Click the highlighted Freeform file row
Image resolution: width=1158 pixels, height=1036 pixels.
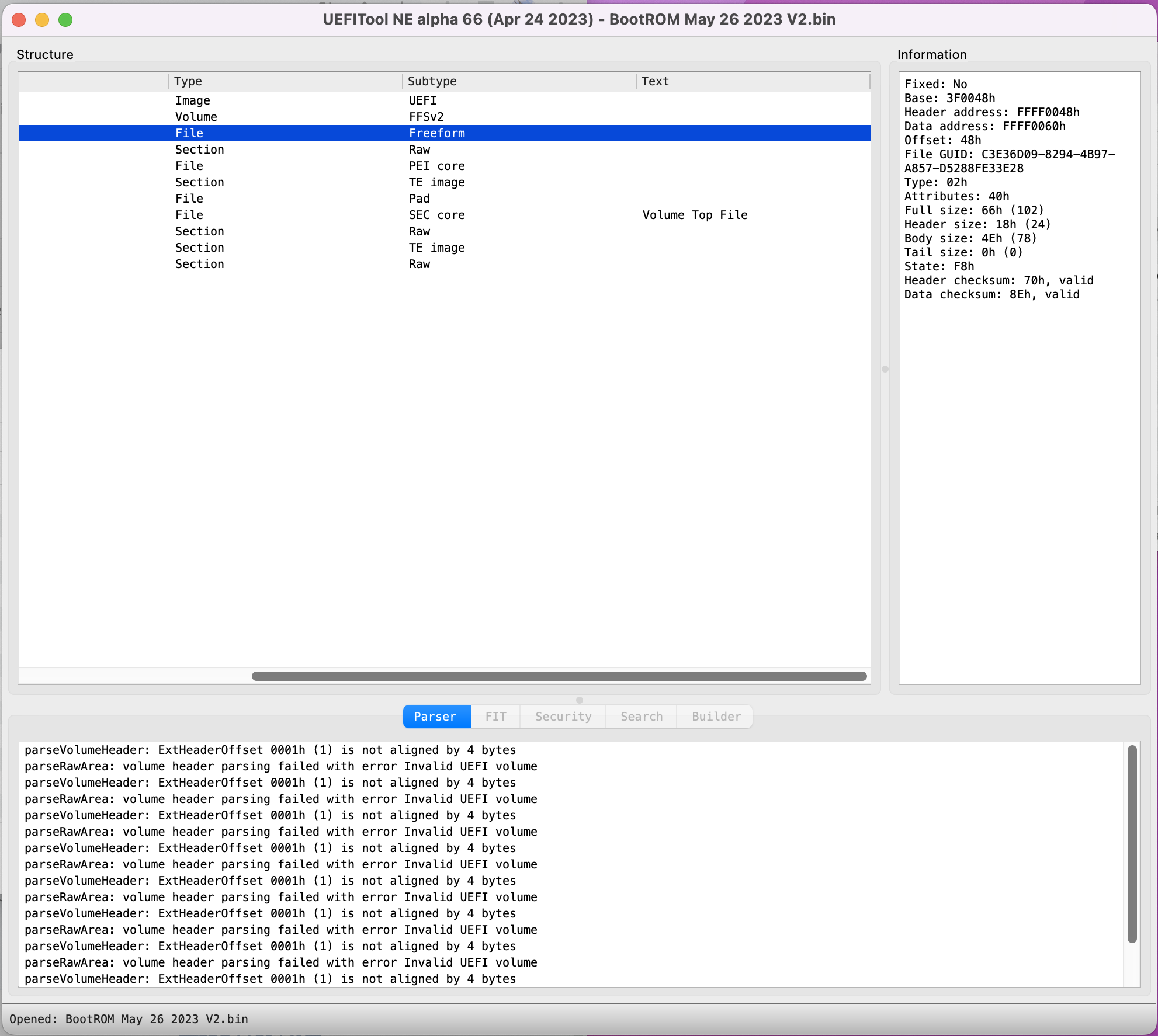pyautogui.click(x=436, y=133)
